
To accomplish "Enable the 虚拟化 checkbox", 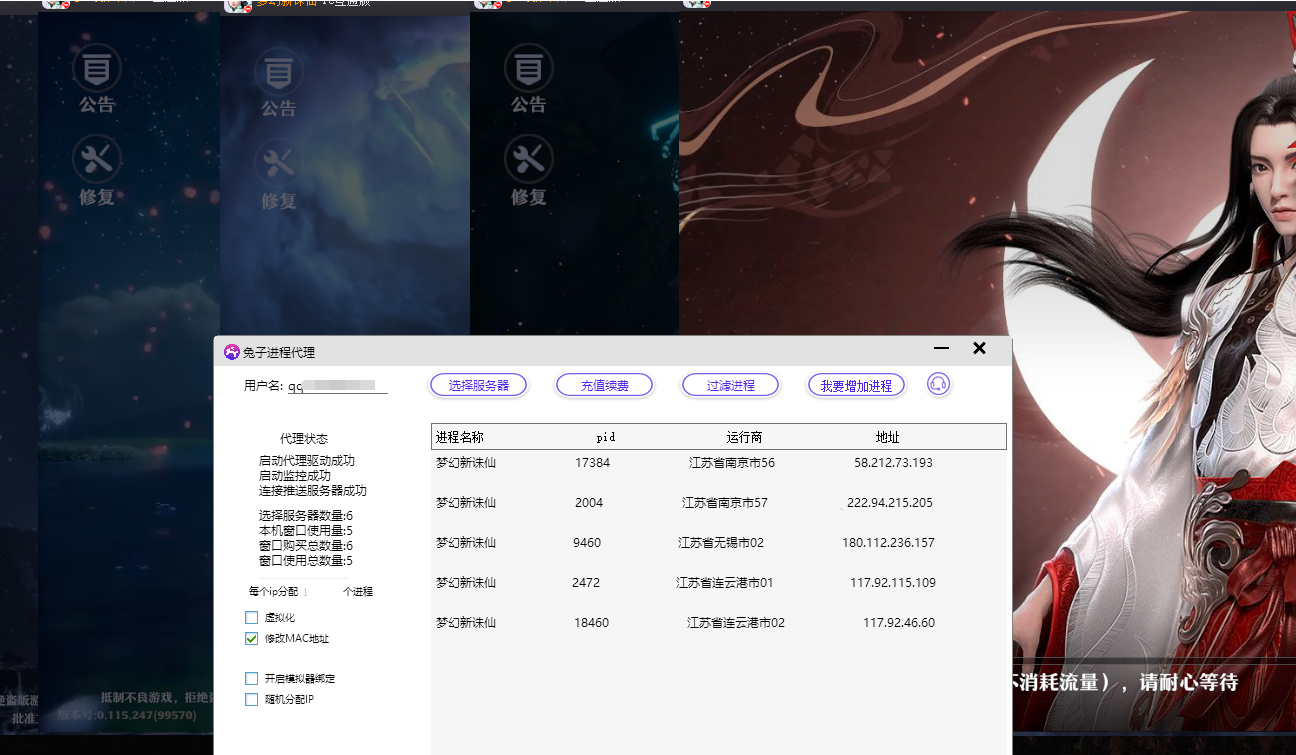I will pyautogui.click(x=252, y=618).
